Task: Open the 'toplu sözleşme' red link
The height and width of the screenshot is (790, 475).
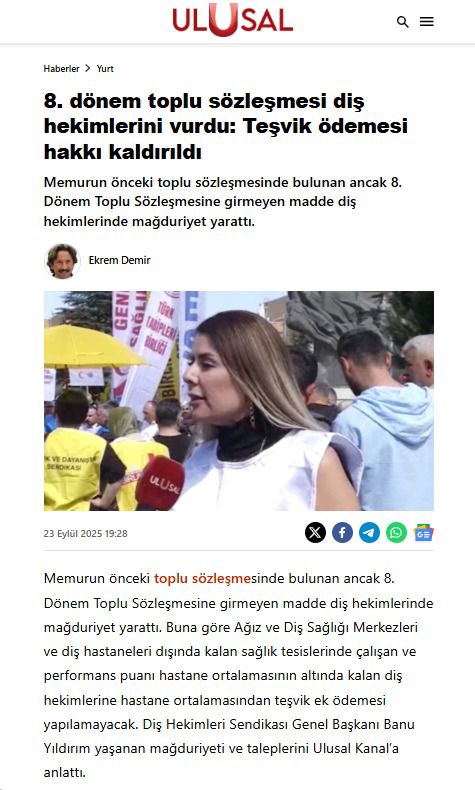Action: [x=202, y=578]
